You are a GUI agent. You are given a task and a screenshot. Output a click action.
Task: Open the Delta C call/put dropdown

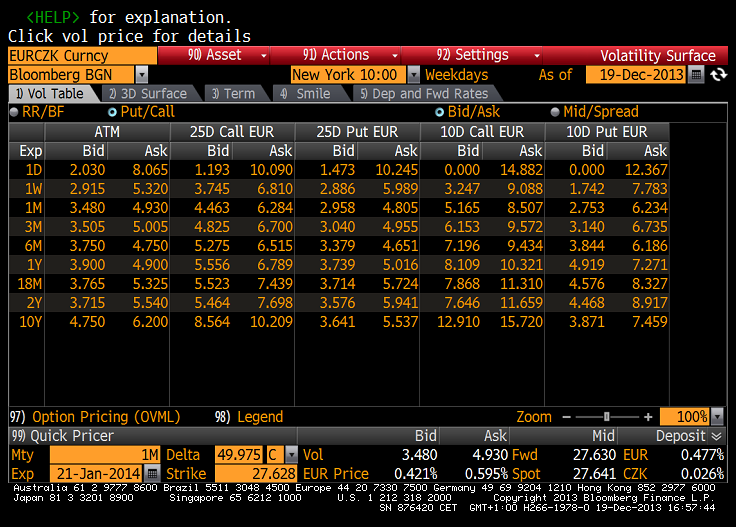[291, 455]
